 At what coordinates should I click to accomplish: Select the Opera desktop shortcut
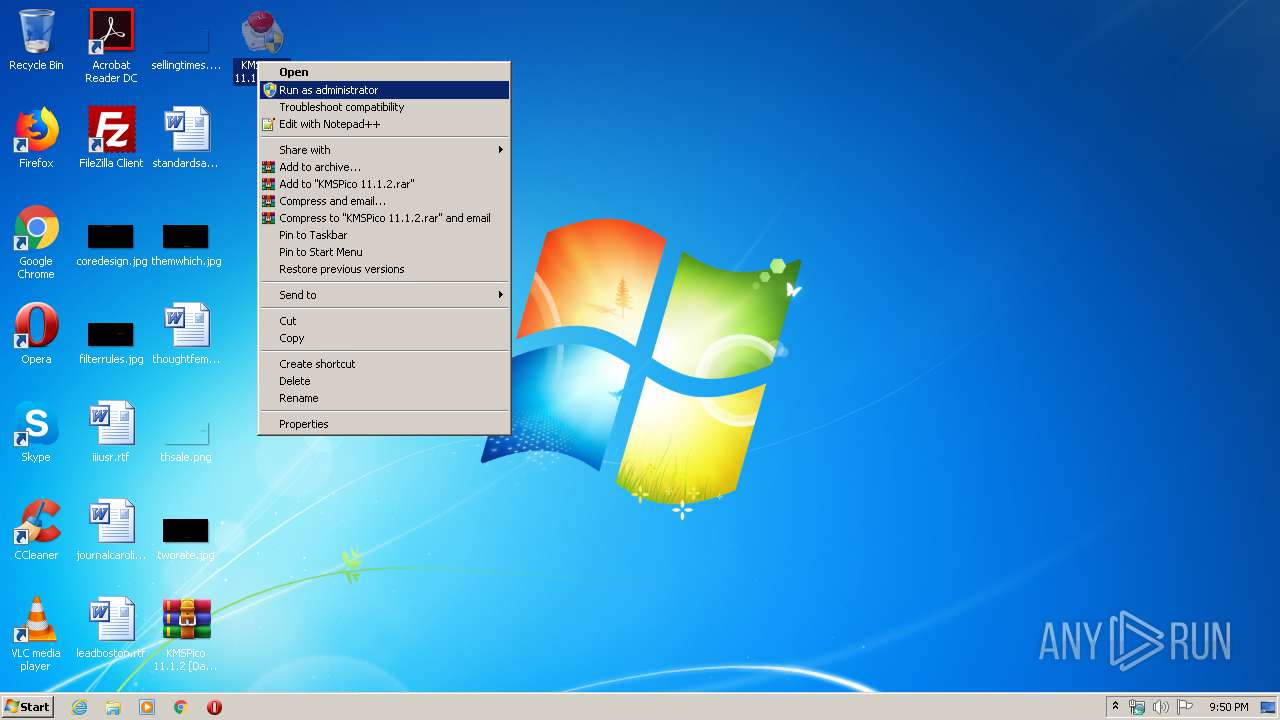(36, 334)
